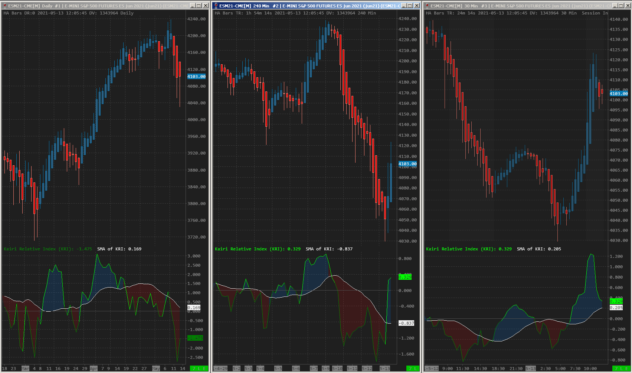Click the 240 Min chart window icon

coord(216,6)
